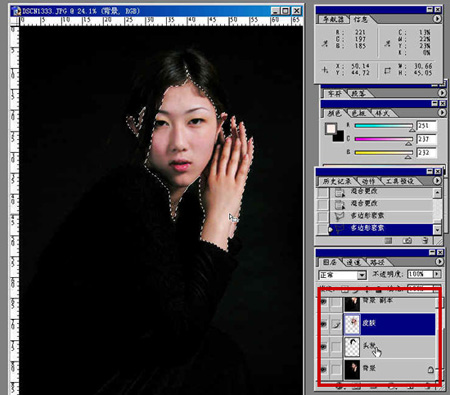Open the Layers panel flyout menu arrow

pyautogui.click(x=439, y=262)
